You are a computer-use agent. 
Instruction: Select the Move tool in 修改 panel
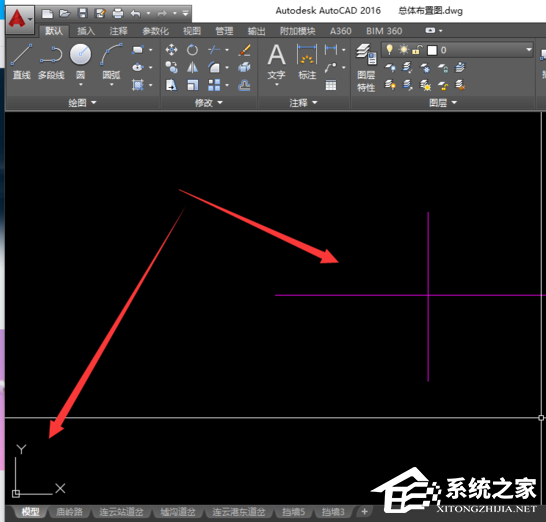click(171, 50)
